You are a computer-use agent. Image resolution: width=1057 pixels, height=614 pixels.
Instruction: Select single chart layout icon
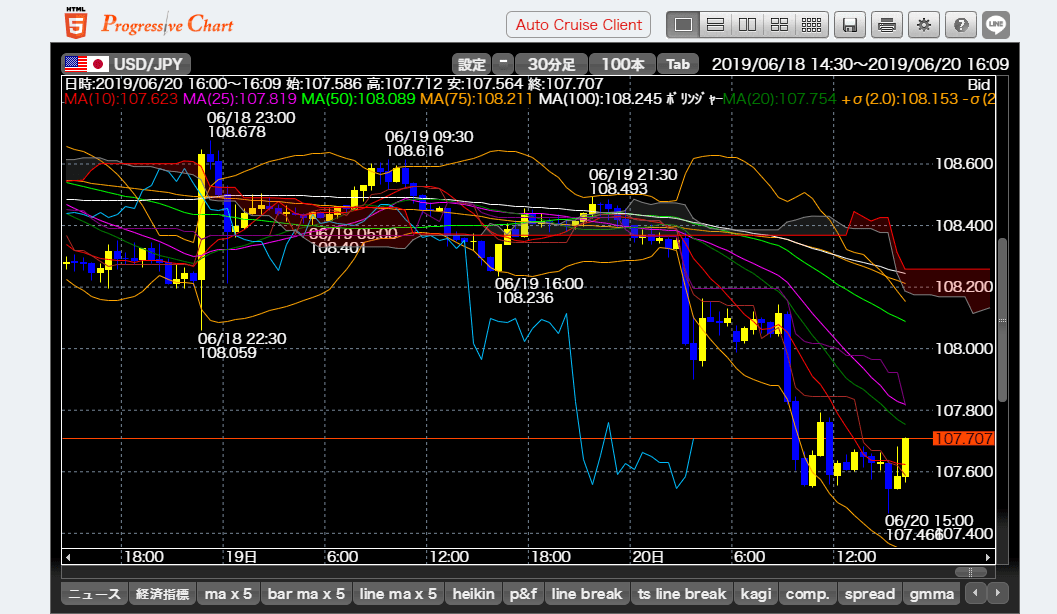(683, 25)
